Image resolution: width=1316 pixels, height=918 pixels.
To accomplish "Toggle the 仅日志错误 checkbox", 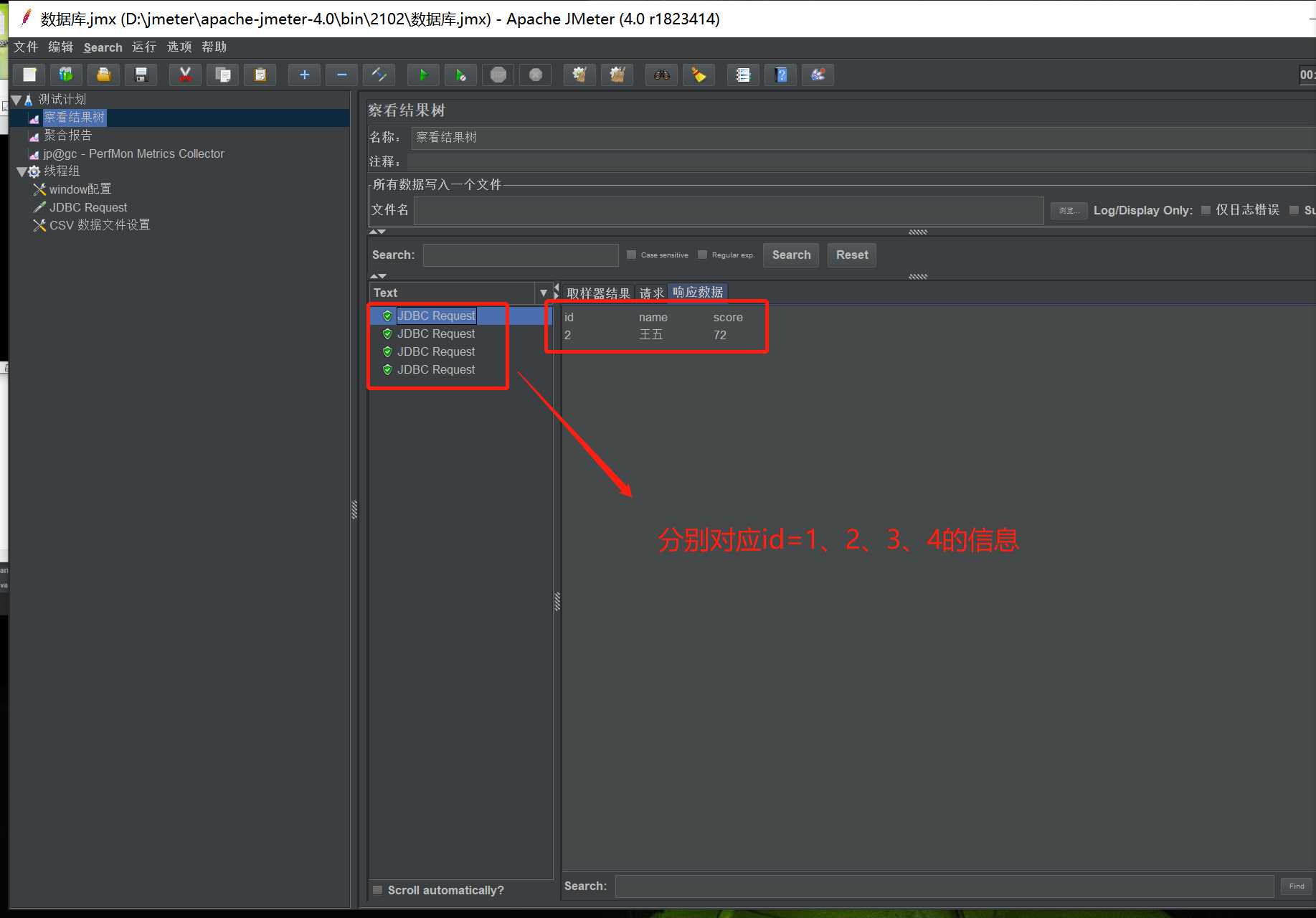I will tap(1206, 210).
